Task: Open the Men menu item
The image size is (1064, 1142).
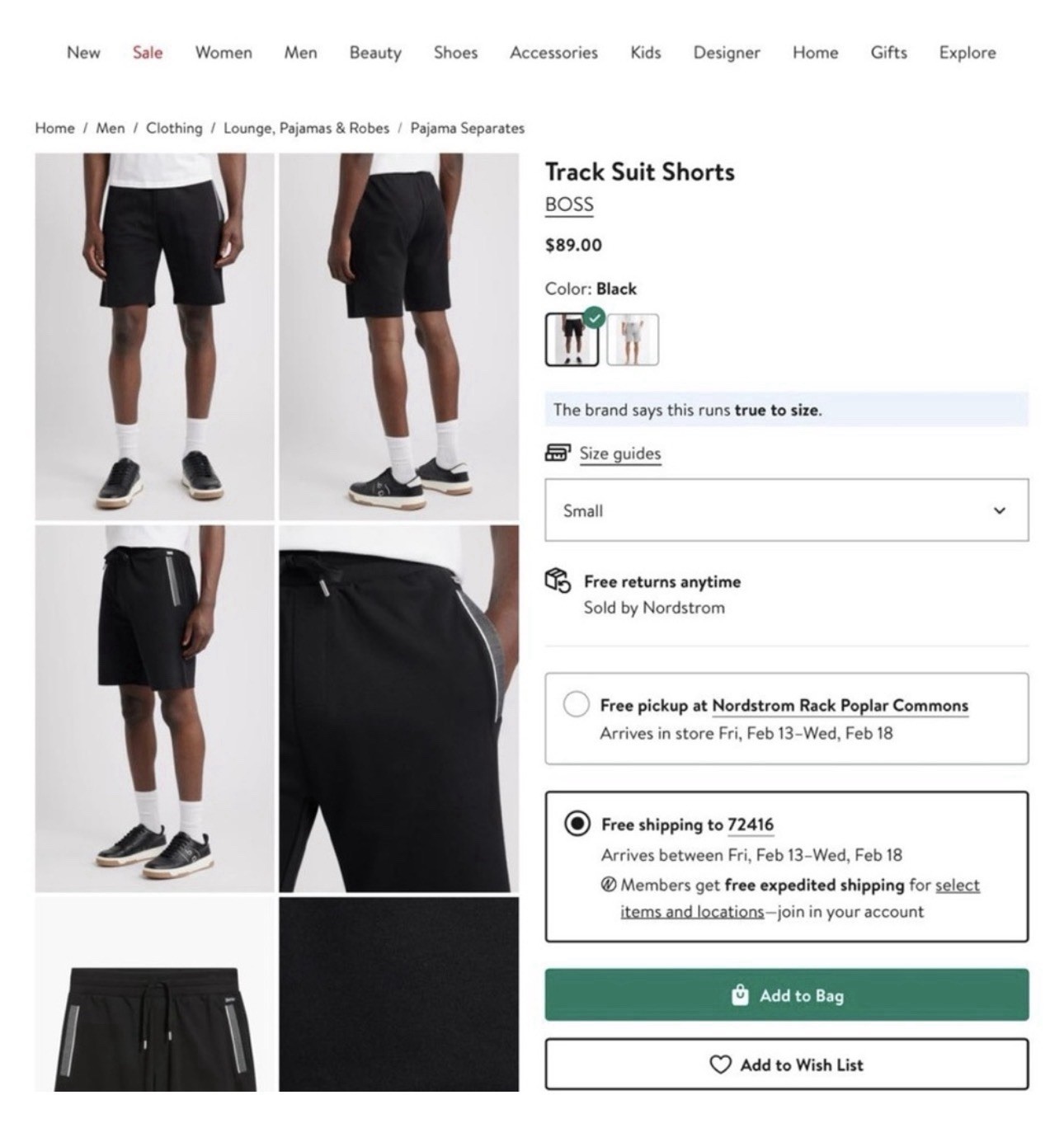Action: [x=300, y=53]
